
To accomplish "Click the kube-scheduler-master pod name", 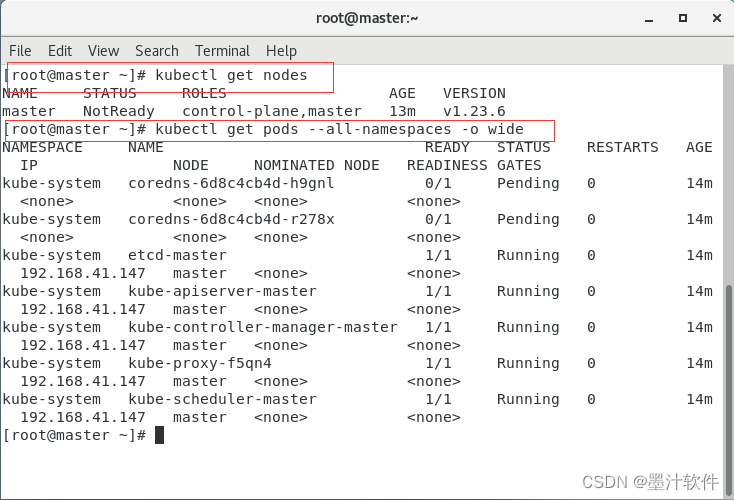I will pos(222,399).
